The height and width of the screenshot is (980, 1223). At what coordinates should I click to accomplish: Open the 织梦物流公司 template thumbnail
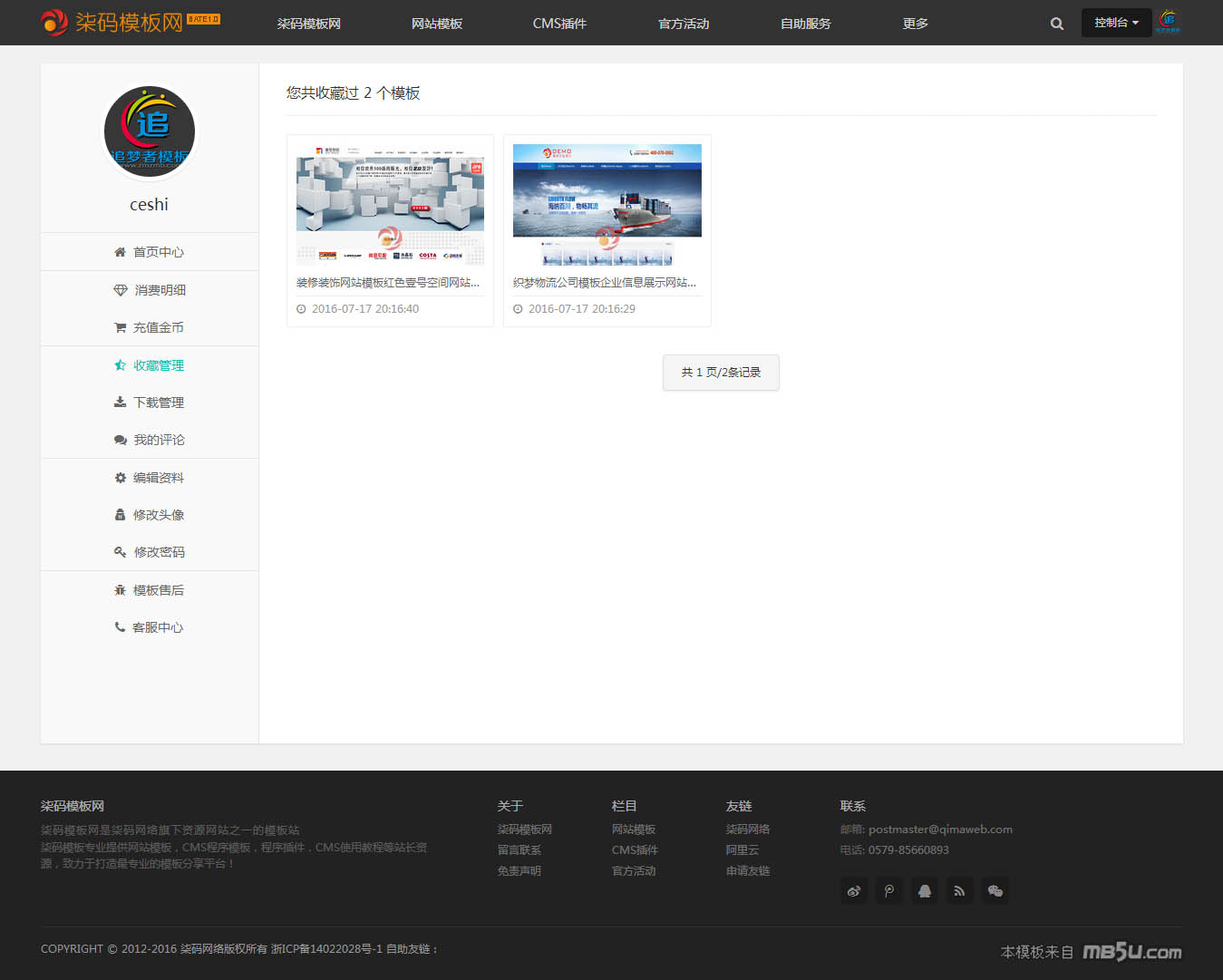point(607,204)
